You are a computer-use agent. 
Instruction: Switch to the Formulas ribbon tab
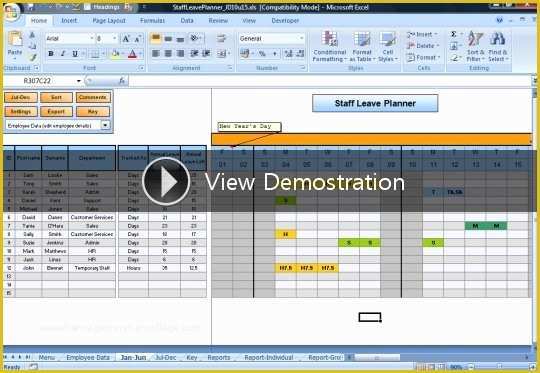click(152, 21)
